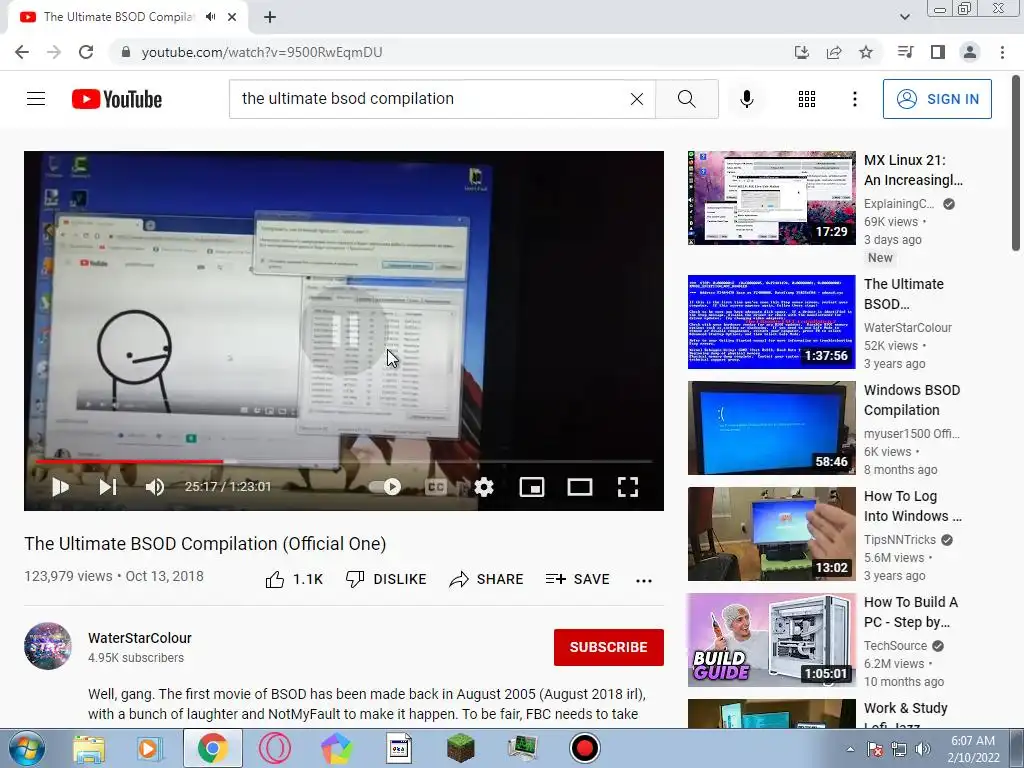
Task: Open the taskbar clock and date
Action: (973, 749)
